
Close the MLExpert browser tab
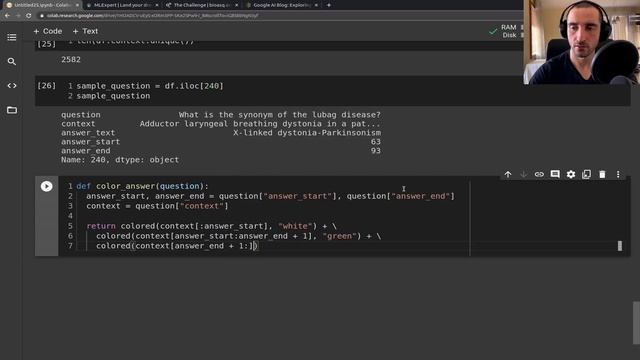[x=157, y=5]
